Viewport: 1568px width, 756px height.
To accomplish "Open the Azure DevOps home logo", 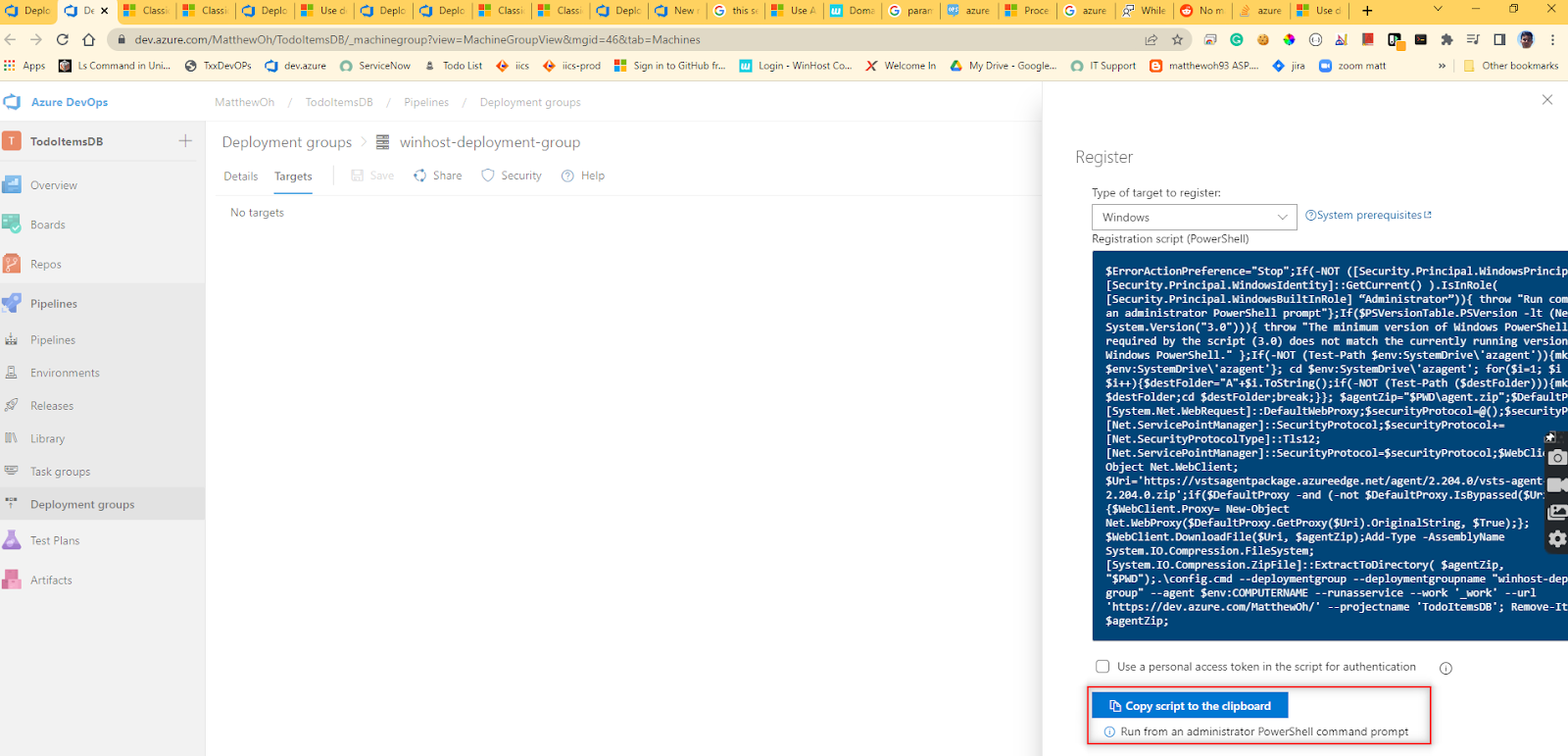I will [x=12, y=102].
